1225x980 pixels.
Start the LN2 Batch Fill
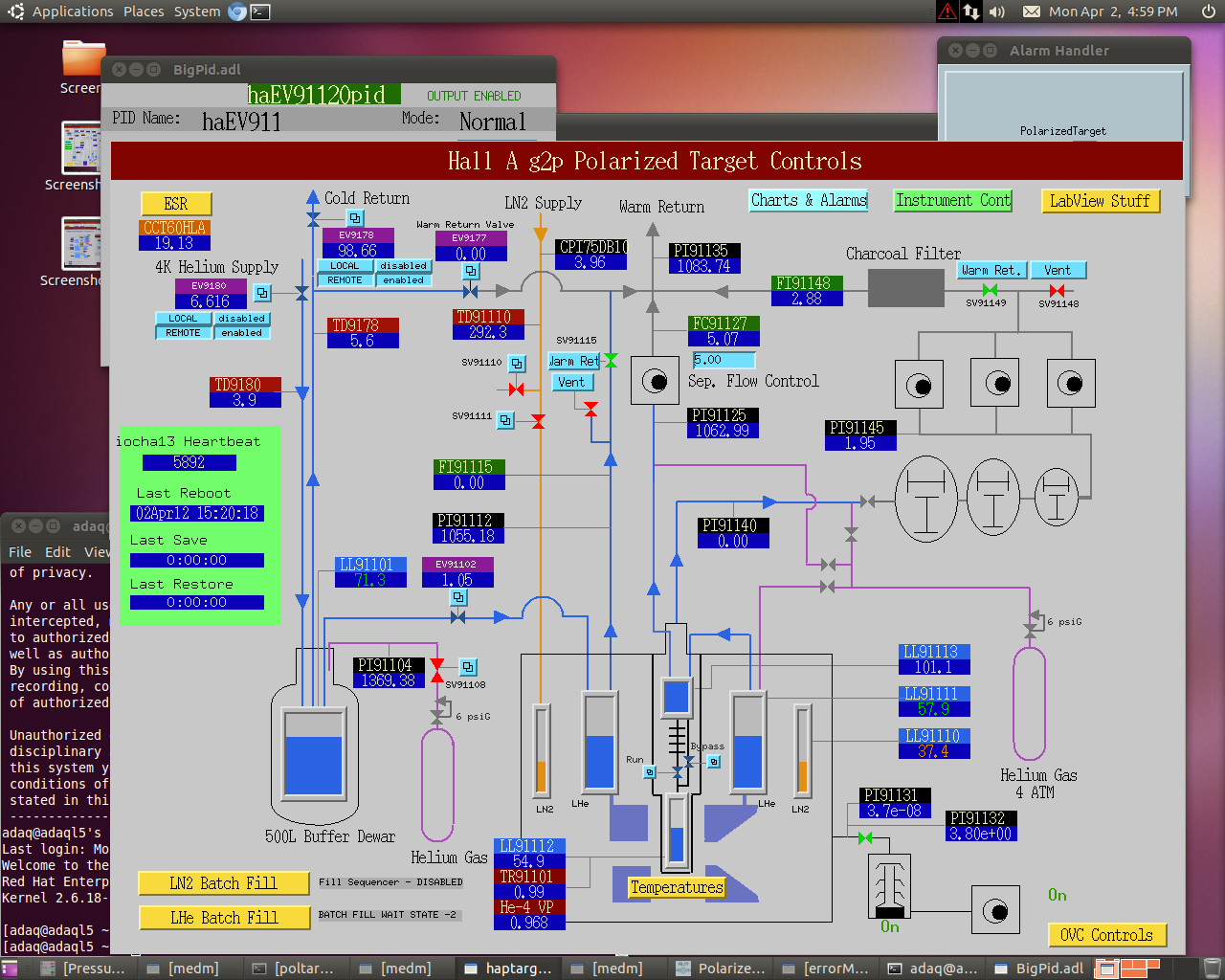(x=223, y=883)
